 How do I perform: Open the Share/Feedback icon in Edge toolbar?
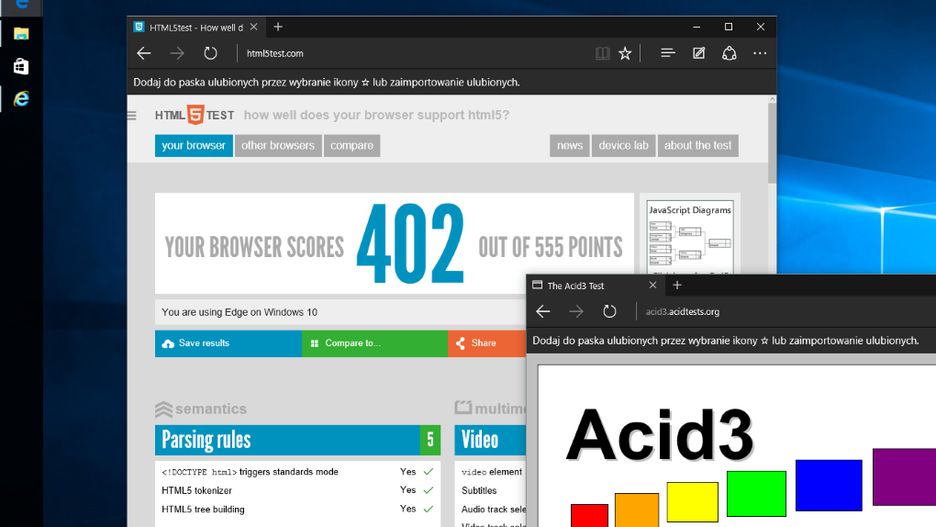click(729, 53)
